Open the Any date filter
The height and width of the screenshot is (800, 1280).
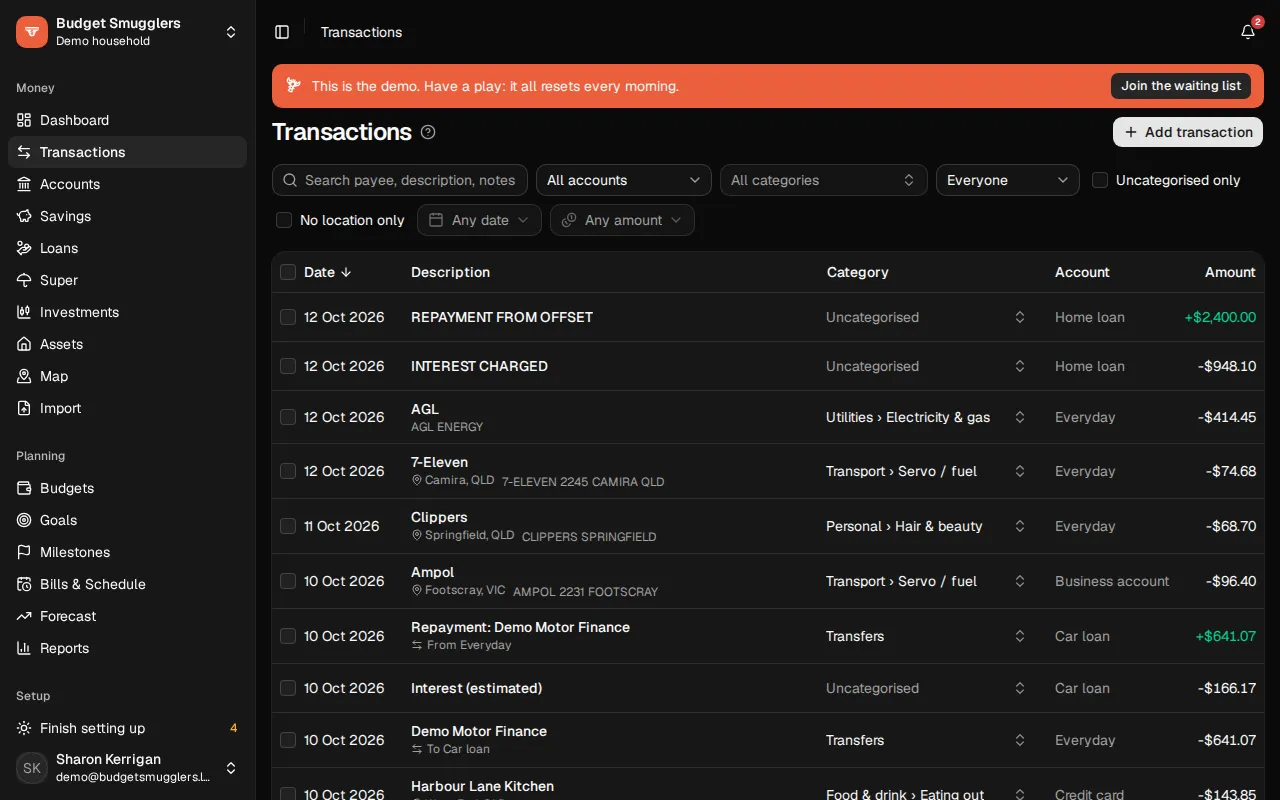coord(479,220)
